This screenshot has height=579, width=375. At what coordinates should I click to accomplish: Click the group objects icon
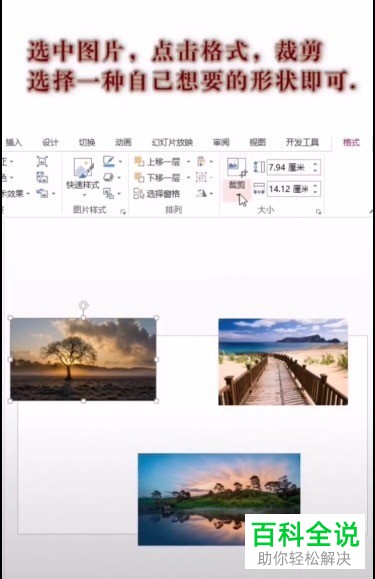click(201, 177)
